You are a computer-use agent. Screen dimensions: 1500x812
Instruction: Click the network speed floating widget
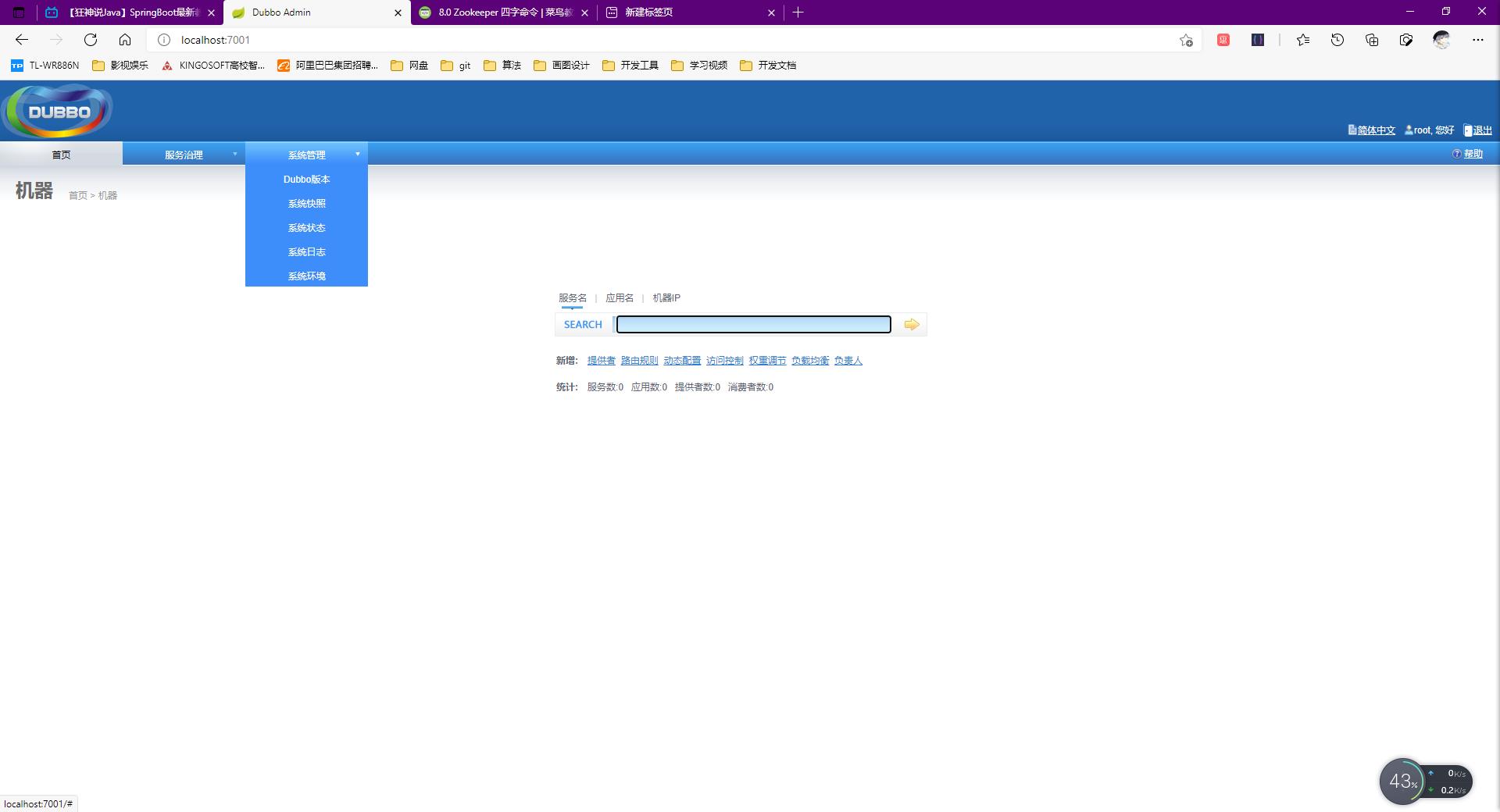tap(1426, 781)
